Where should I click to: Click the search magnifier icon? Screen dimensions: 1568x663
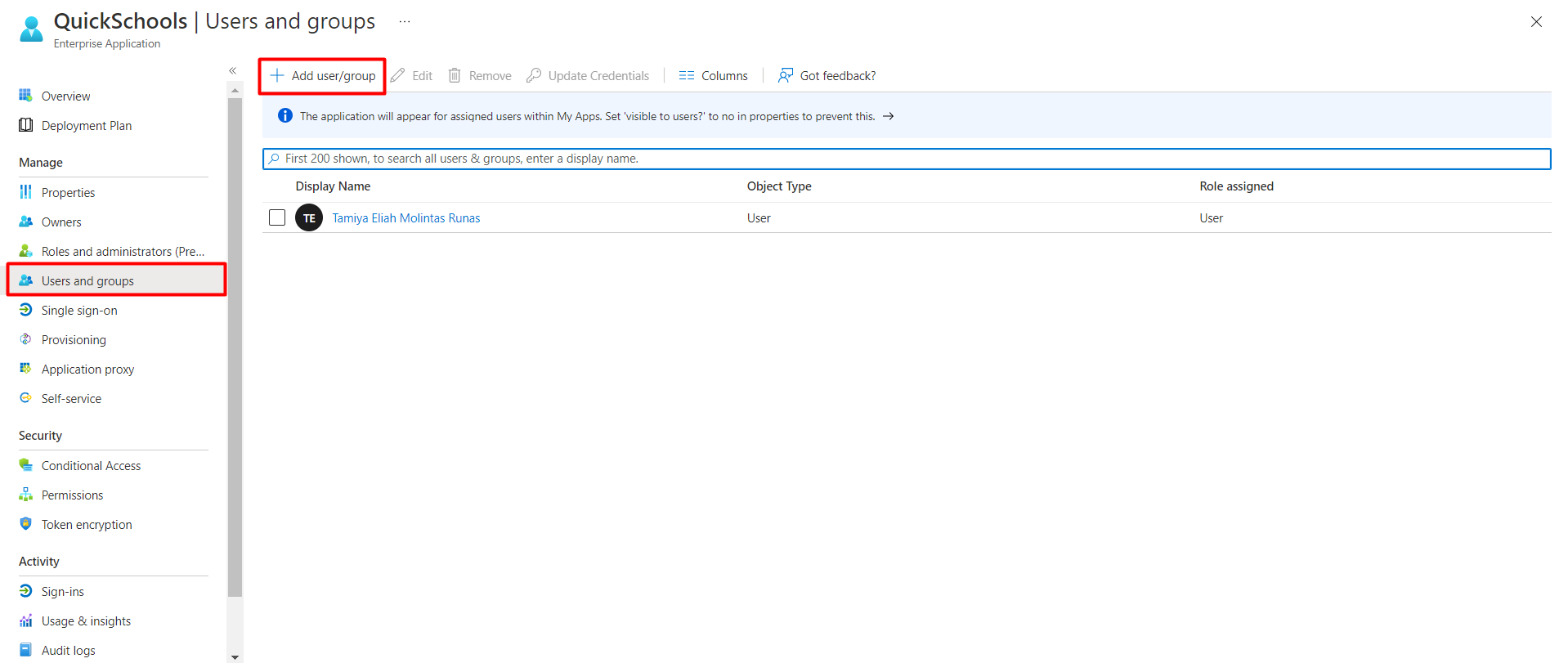point(274,159)
